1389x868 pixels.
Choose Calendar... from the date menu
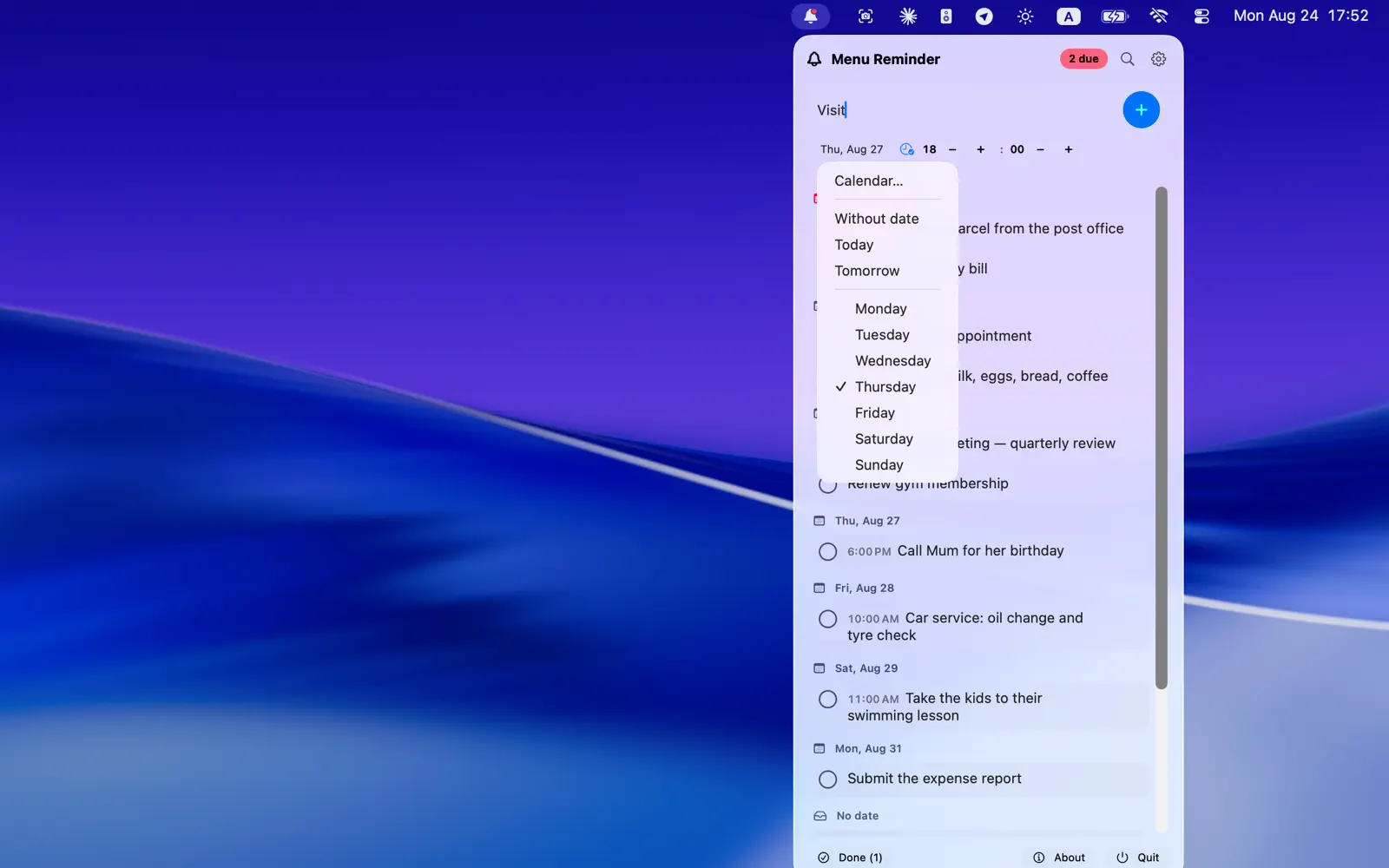(x=887, y=181)
